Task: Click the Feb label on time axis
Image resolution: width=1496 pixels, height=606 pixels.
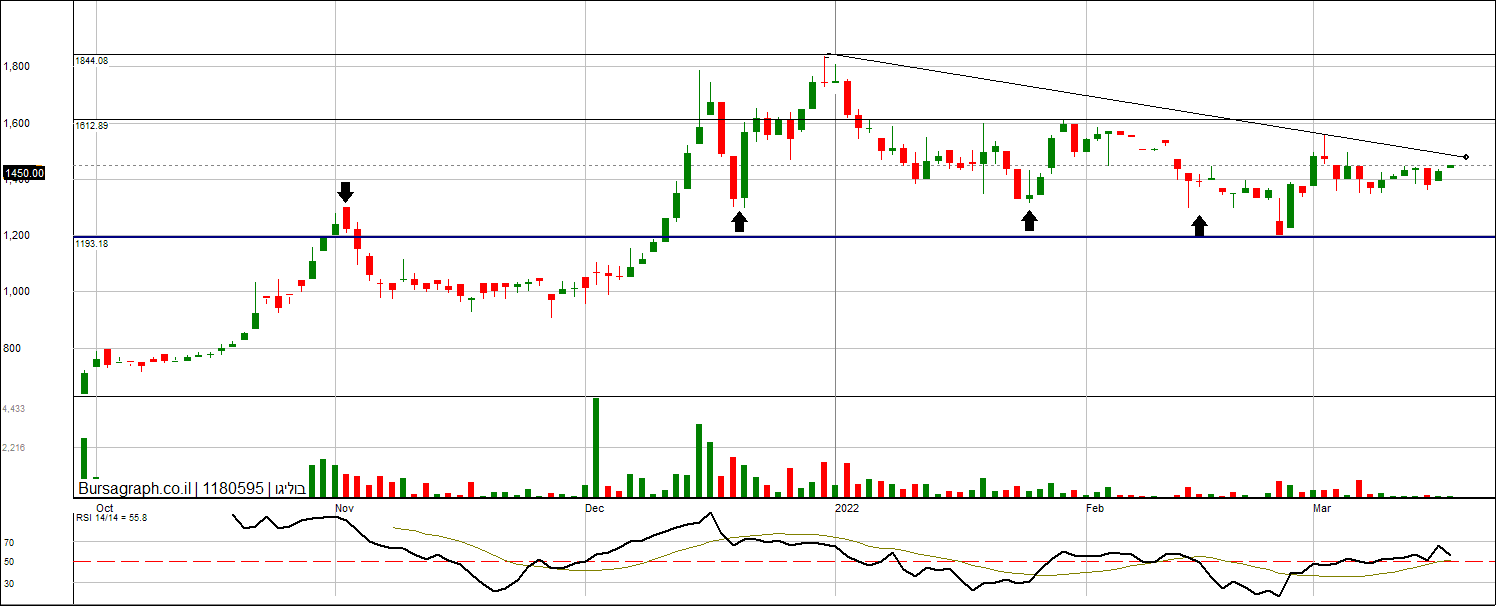Action: click(x=1095, y=508)
